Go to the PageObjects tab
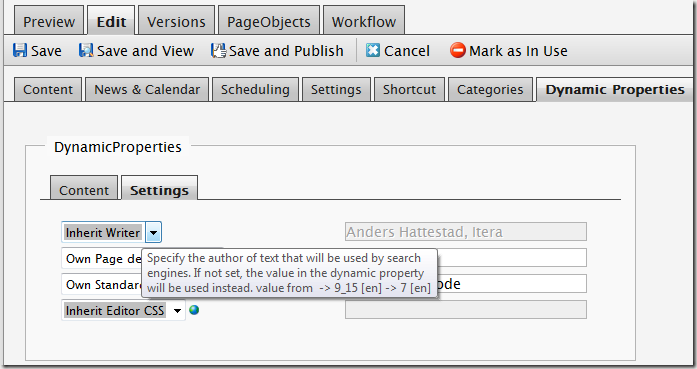This screenshot has width=697, height=369. coord(269,21)
